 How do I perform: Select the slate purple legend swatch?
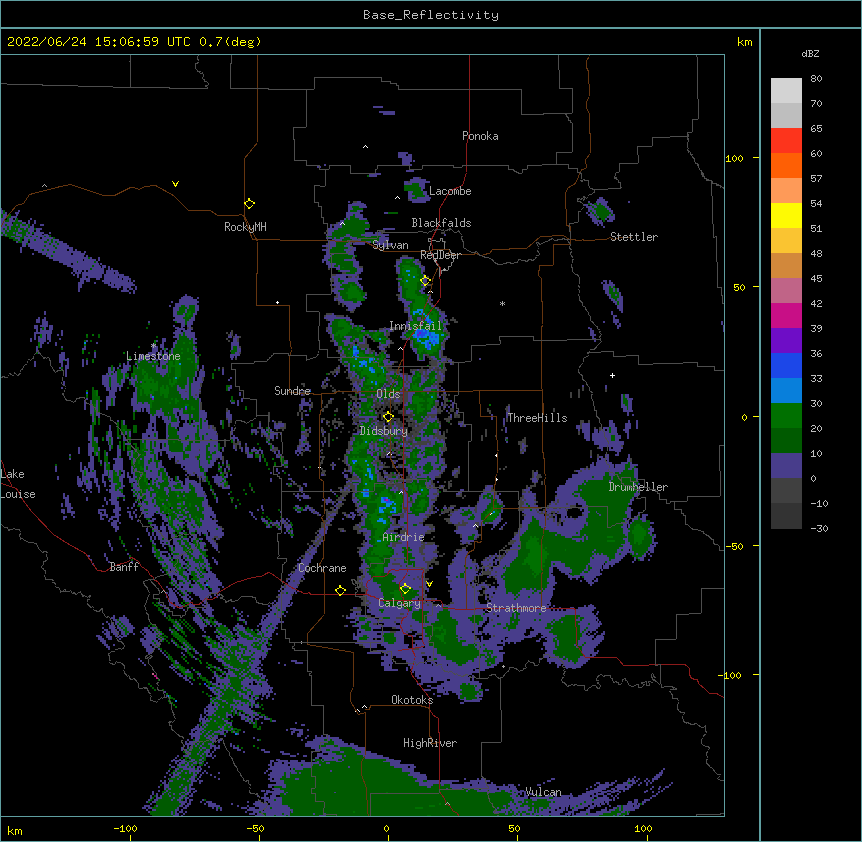point(786,466)
